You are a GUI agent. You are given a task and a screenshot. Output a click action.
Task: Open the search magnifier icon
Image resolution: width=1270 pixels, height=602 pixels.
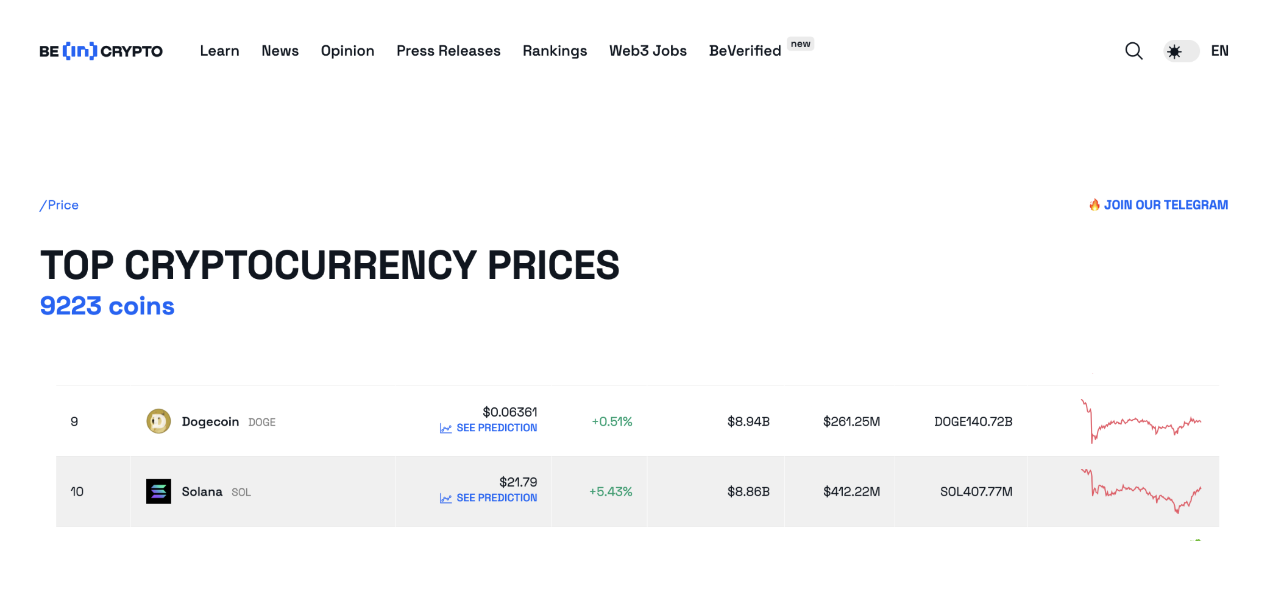[1133, 51]
